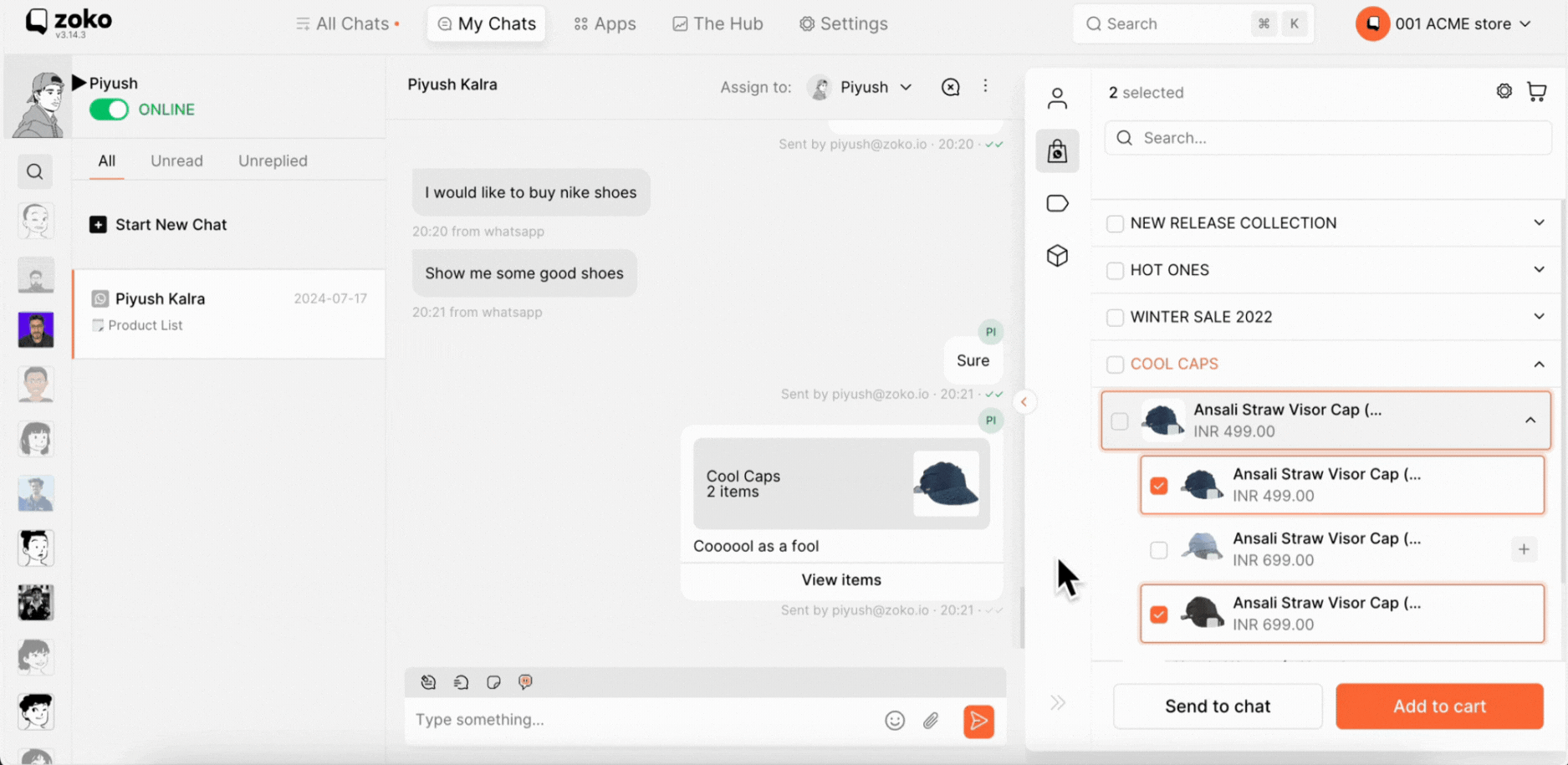Click View items in Cool Caps message

click(841, 579)
